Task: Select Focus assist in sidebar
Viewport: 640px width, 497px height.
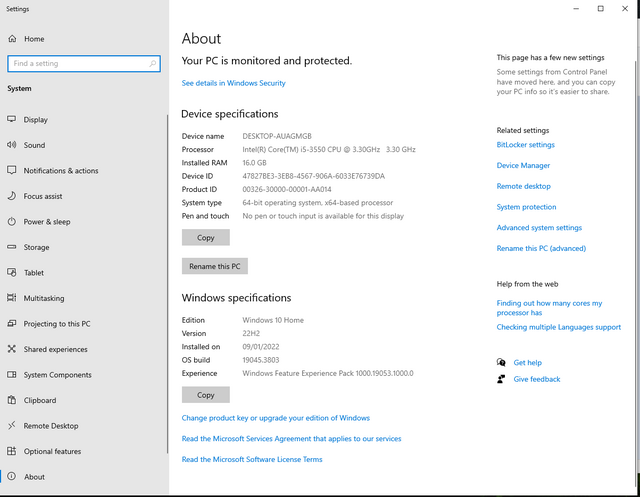Action: coord(84,196)
